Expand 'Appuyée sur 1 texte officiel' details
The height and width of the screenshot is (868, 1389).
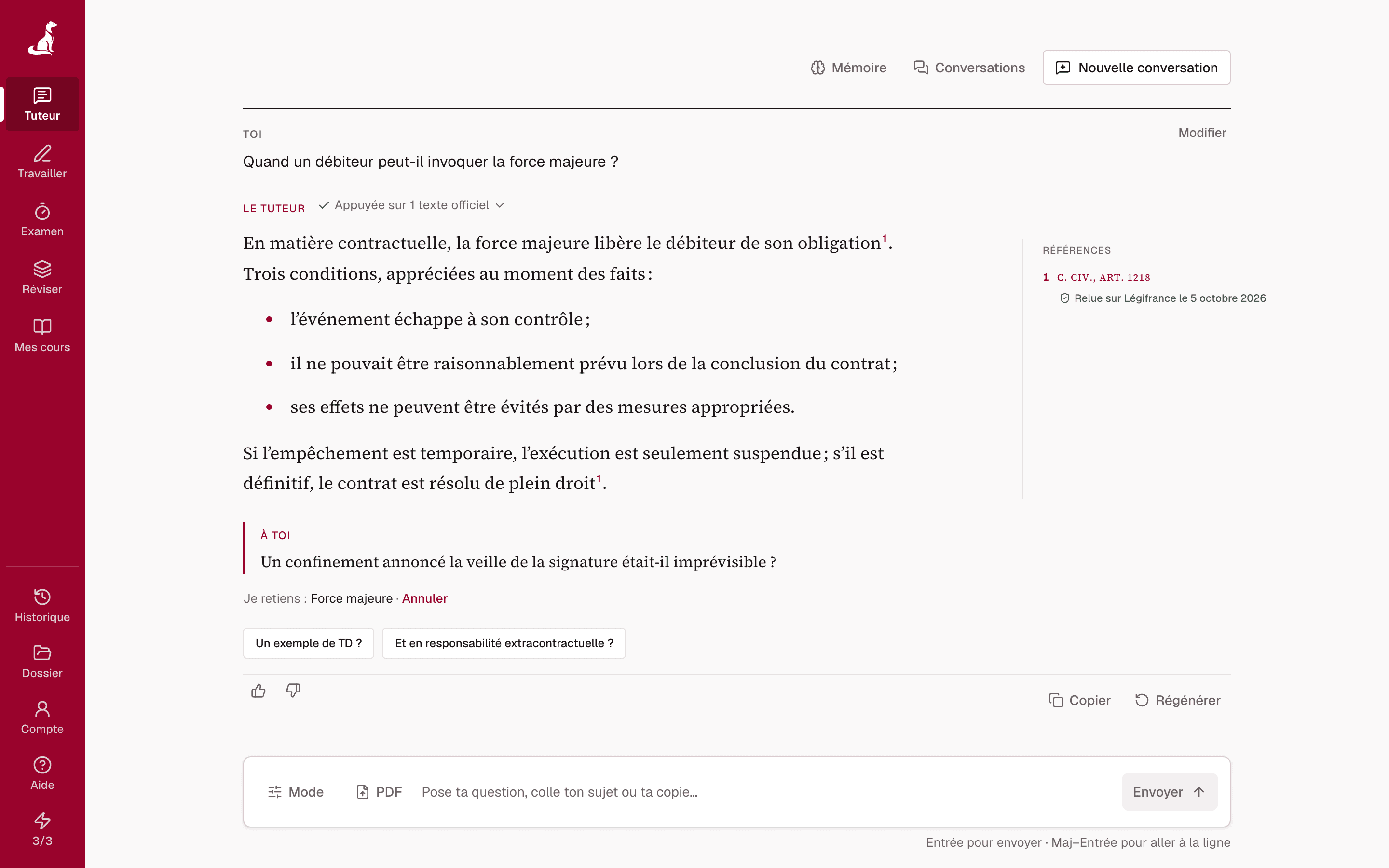[411, 205]
